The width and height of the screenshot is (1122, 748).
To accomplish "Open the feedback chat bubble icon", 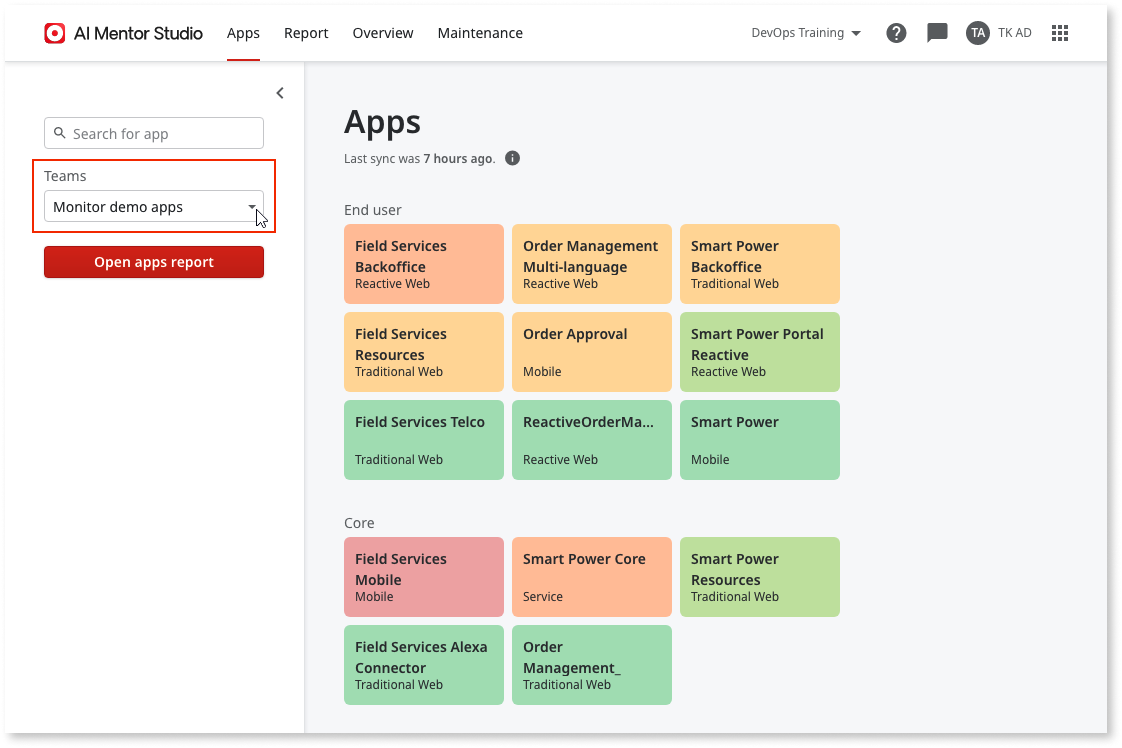I will pos(937,33).
